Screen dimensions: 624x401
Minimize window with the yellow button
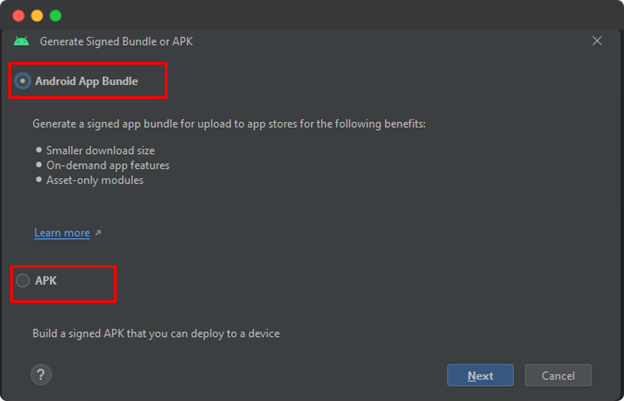point(37,16)
